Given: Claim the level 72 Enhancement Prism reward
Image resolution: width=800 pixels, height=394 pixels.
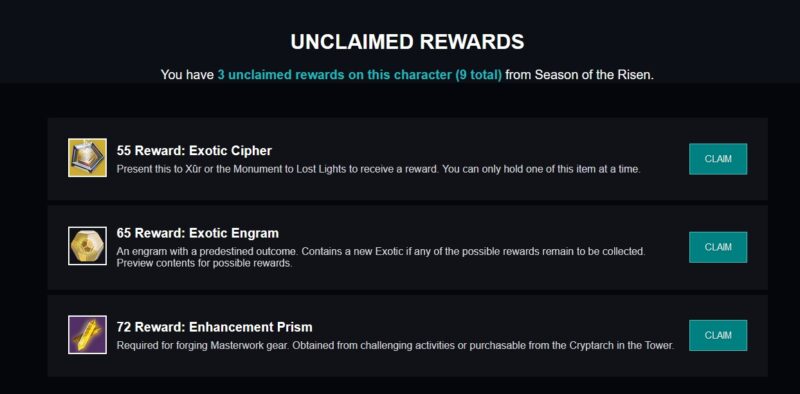Looking at the screenshot, I should (718, 335).
